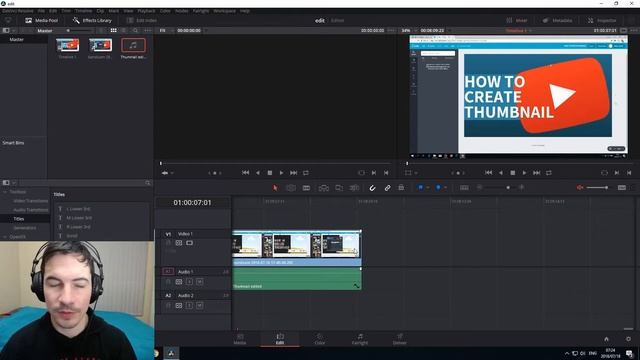Screen dimensions: 640x360
Task: Open the Inspector panel
Action: point(602,20)
